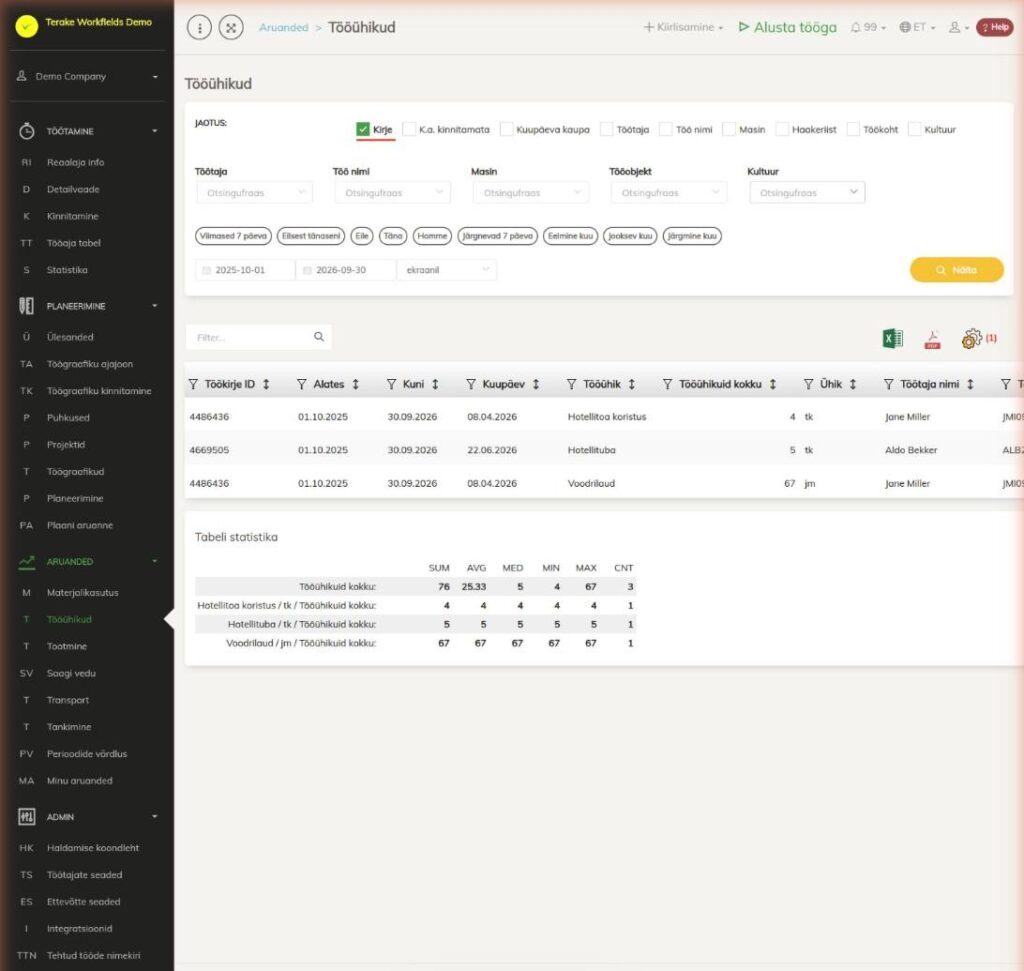The height and width of the screenshot is (971, 1024).
Task: Click the yellow Näita button
Action: [956, 270]
